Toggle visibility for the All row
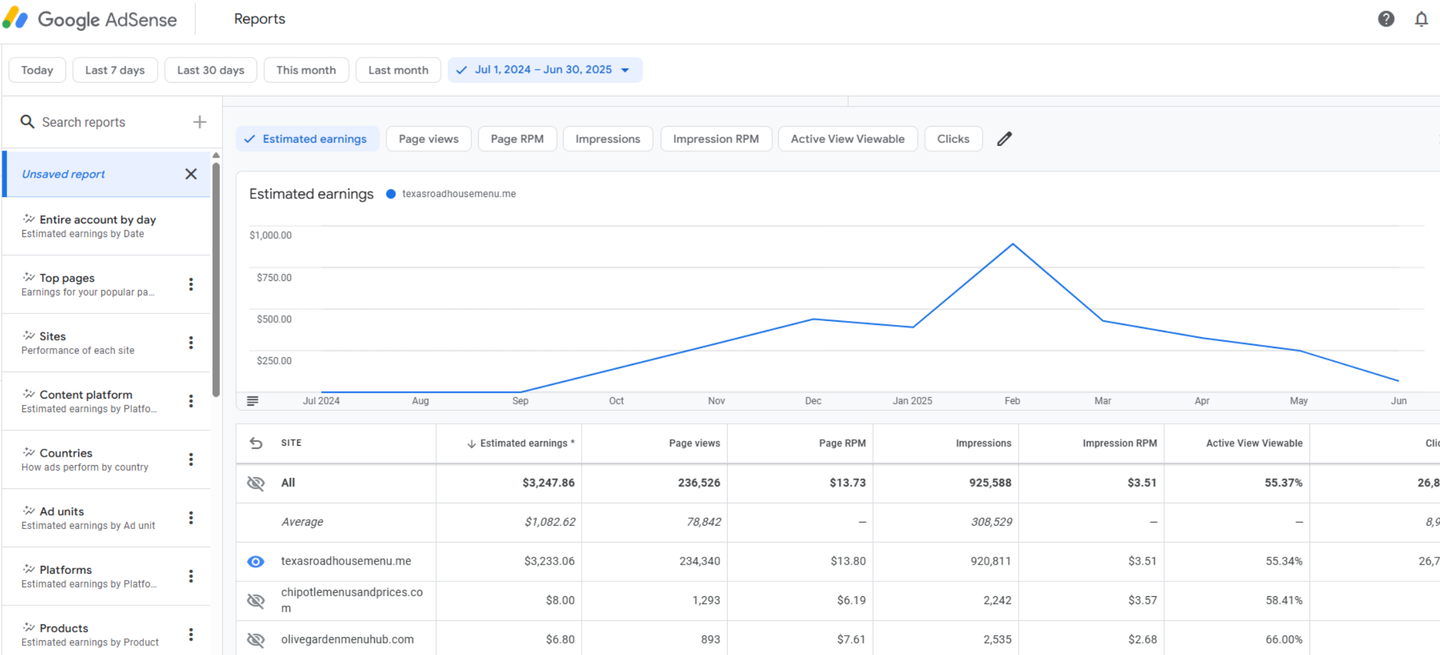The image size is (1440, 655). [256, 483]
